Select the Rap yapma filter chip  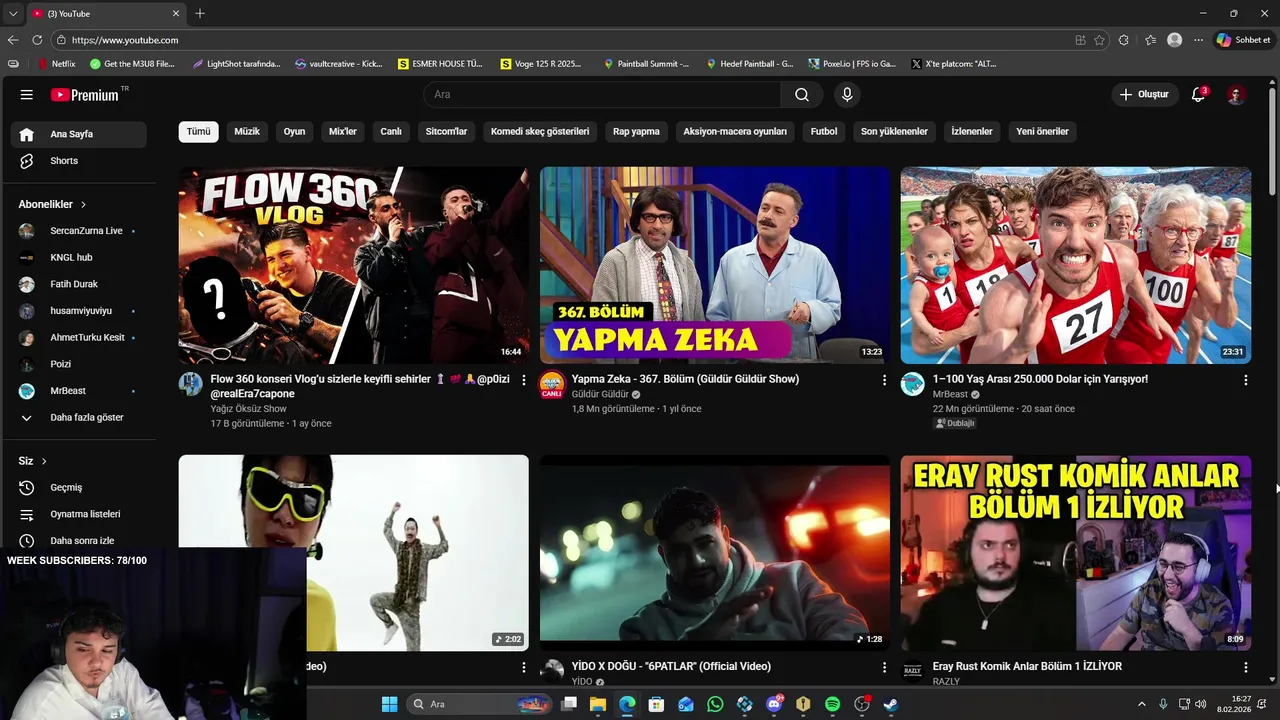[x=636, y=132]
